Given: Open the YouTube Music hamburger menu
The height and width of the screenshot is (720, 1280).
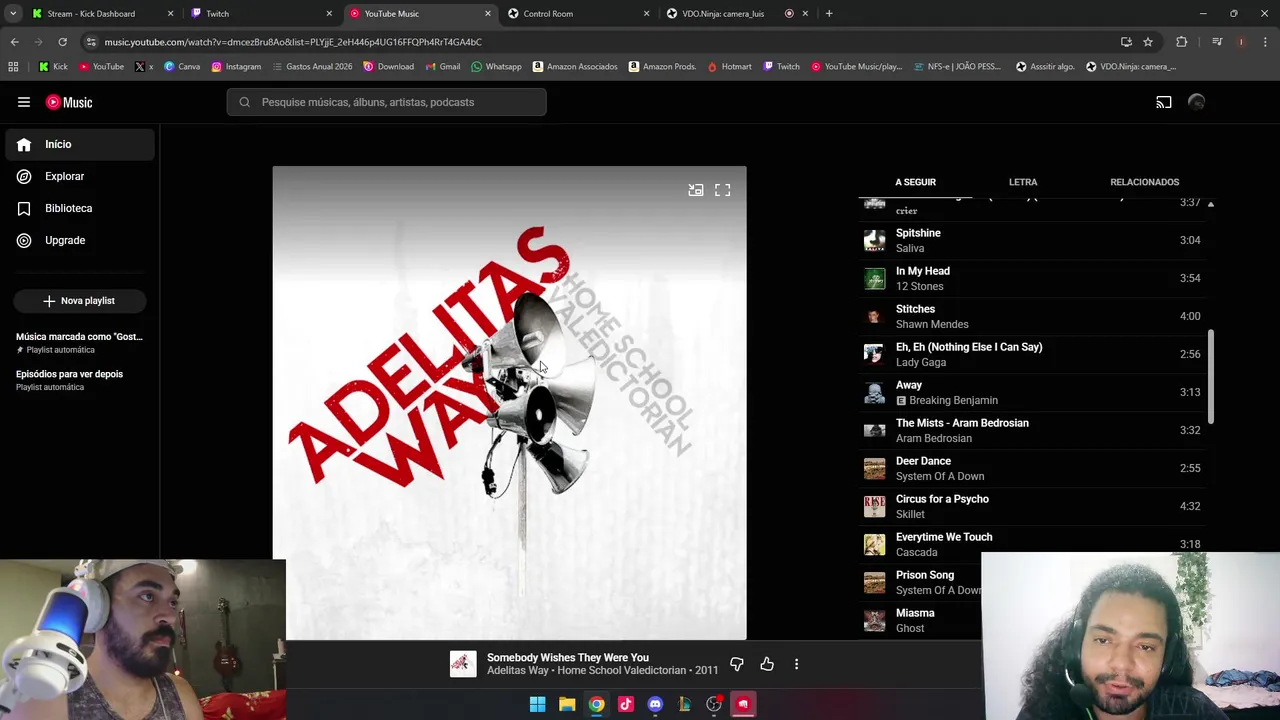Looking at the screenshot, I should [x=24, y=102].
